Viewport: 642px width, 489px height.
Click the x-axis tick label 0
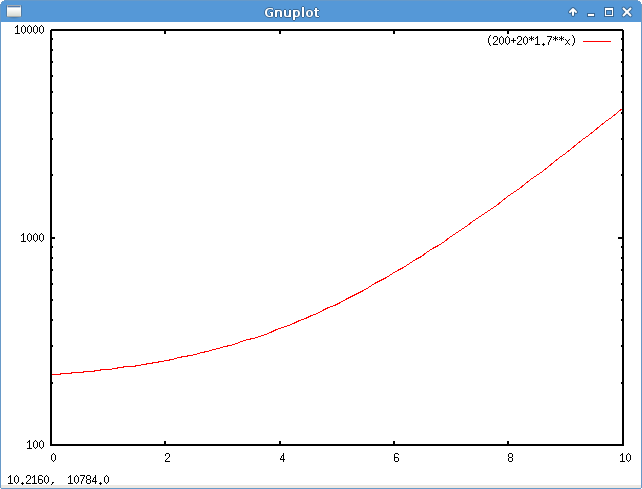(x=53, y=459)
